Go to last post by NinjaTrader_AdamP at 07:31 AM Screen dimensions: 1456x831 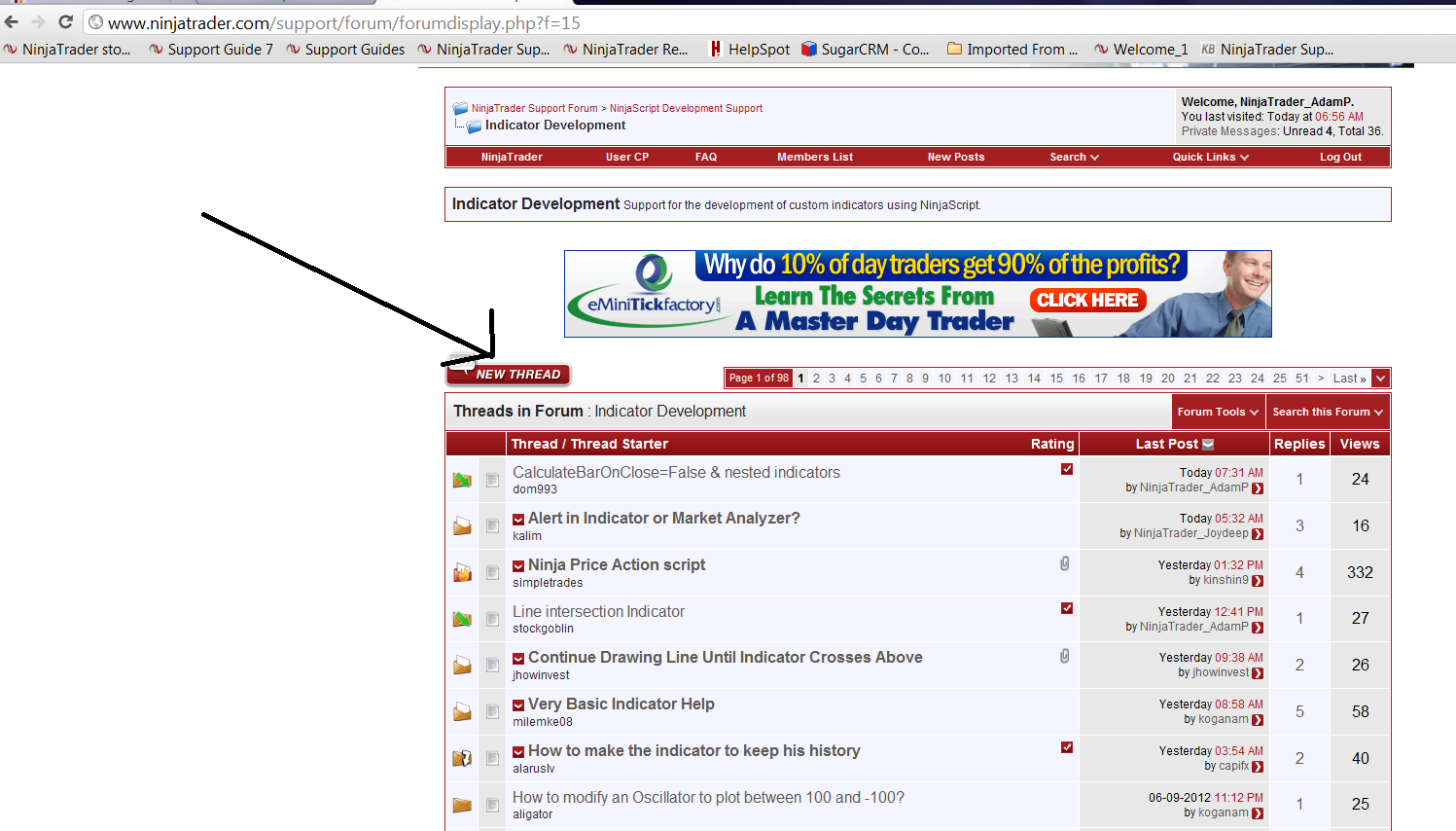1258,488
